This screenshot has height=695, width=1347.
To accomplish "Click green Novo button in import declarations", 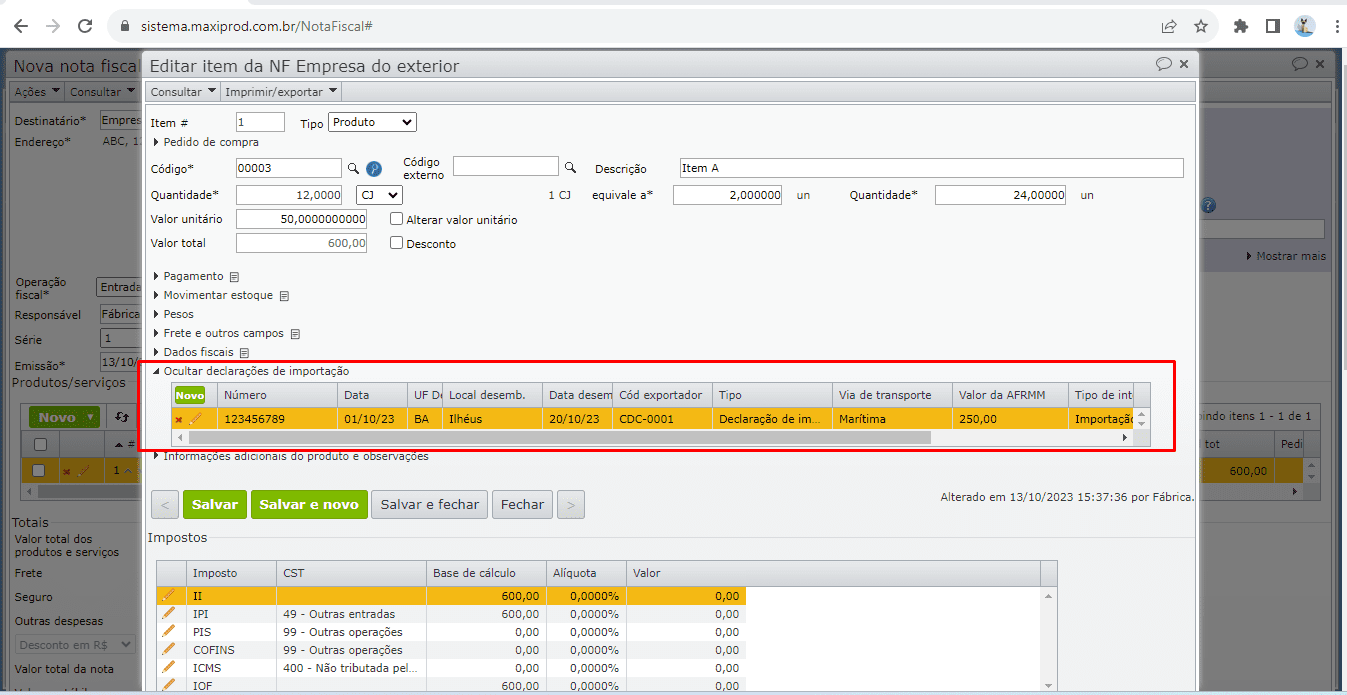I will [x=190, y=395].
